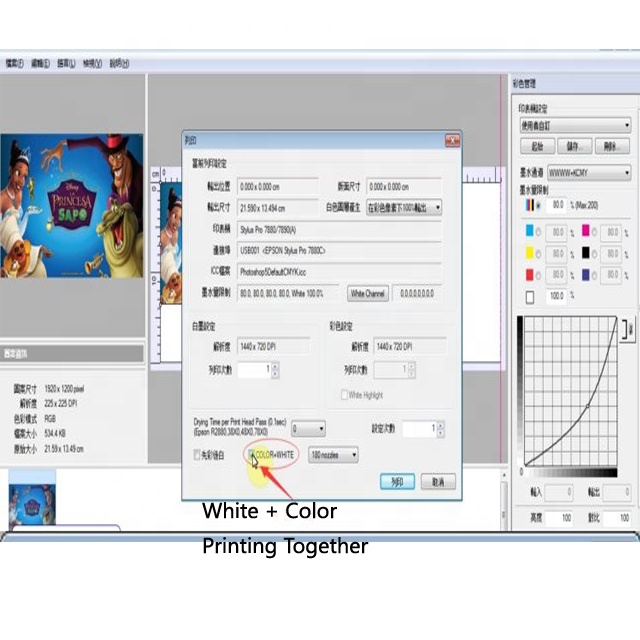Select the magenta ink limit radio button
This screenshot has height=640, width=640.
[x=594, y=232]
